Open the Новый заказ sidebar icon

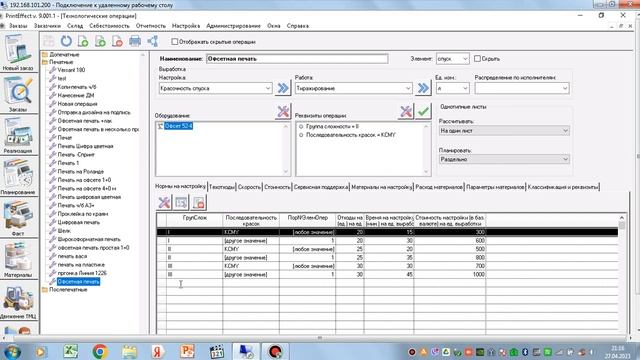pyautogui.click(x=18, y=53)
